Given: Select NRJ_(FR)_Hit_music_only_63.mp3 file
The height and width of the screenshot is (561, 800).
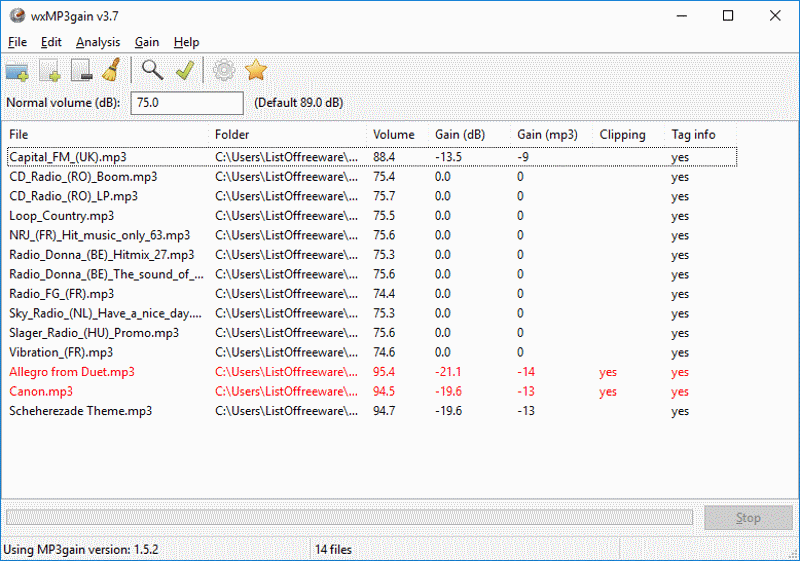Looking at the screenshot, I should point(99,235).
